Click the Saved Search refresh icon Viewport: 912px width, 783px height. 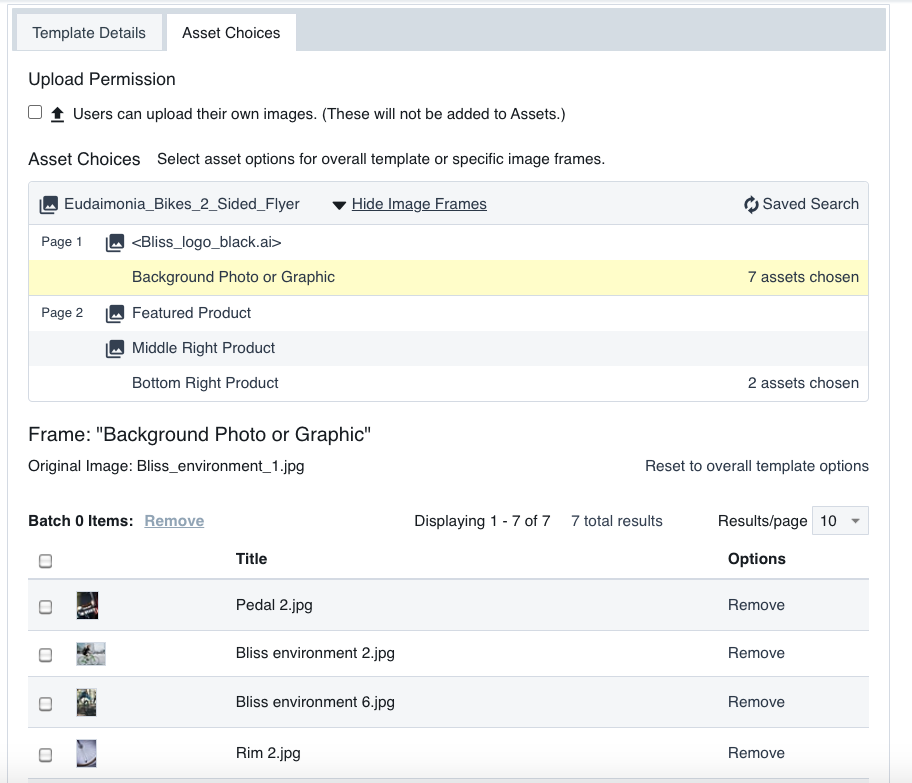[751, 204]
